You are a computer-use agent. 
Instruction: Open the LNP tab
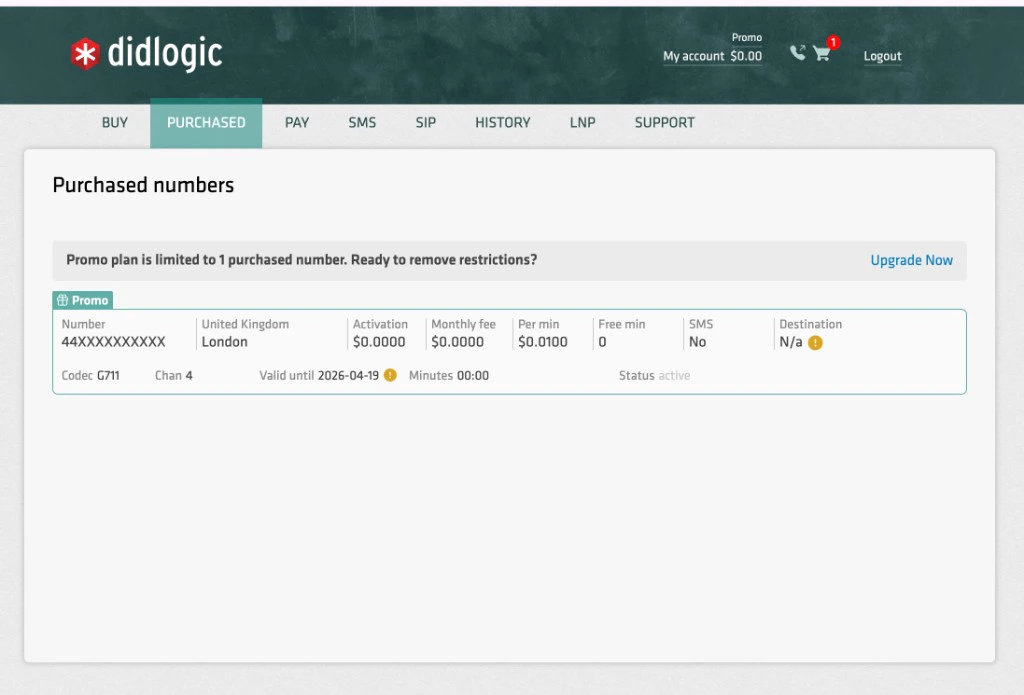click(x=582, y=122)
